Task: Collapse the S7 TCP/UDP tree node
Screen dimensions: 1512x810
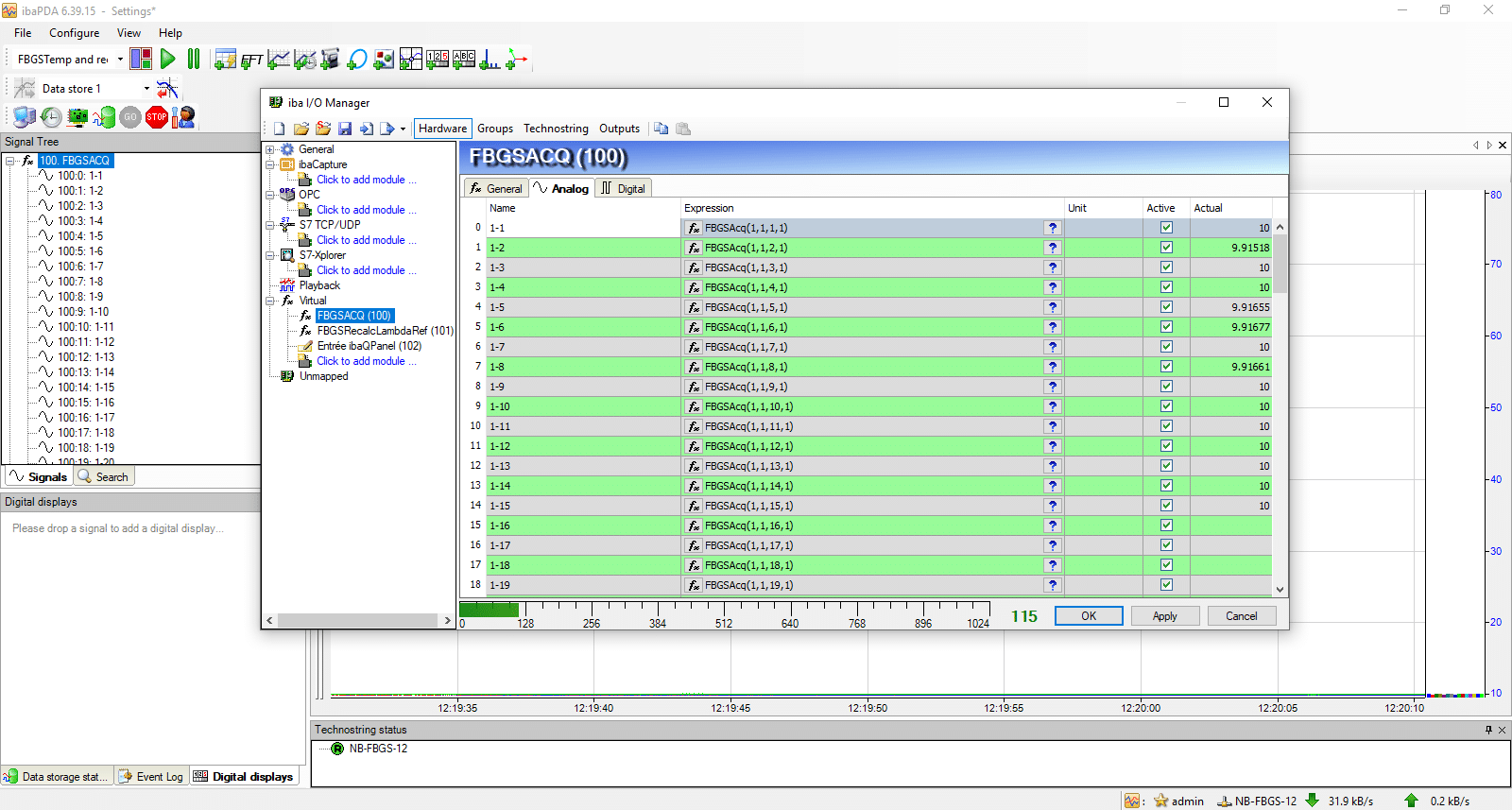Action: click(x=270, y=225)
